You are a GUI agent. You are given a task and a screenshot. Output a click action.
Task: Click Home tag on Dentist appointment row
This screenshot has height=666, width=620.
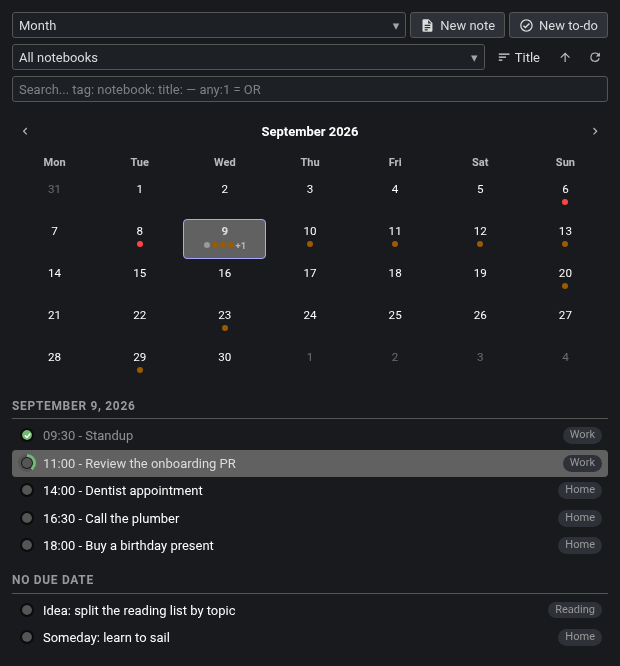point(580,490)
